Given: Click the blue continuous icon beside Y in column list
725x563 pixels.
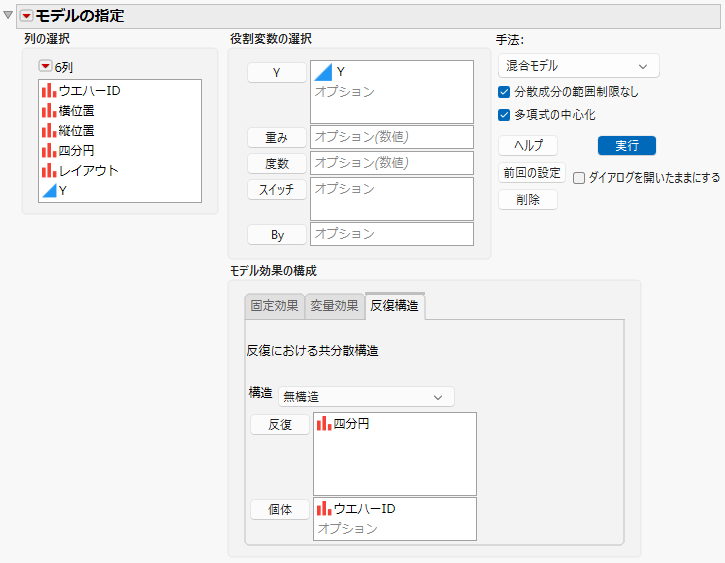Looking at the screenshot, I should [49, 190].
